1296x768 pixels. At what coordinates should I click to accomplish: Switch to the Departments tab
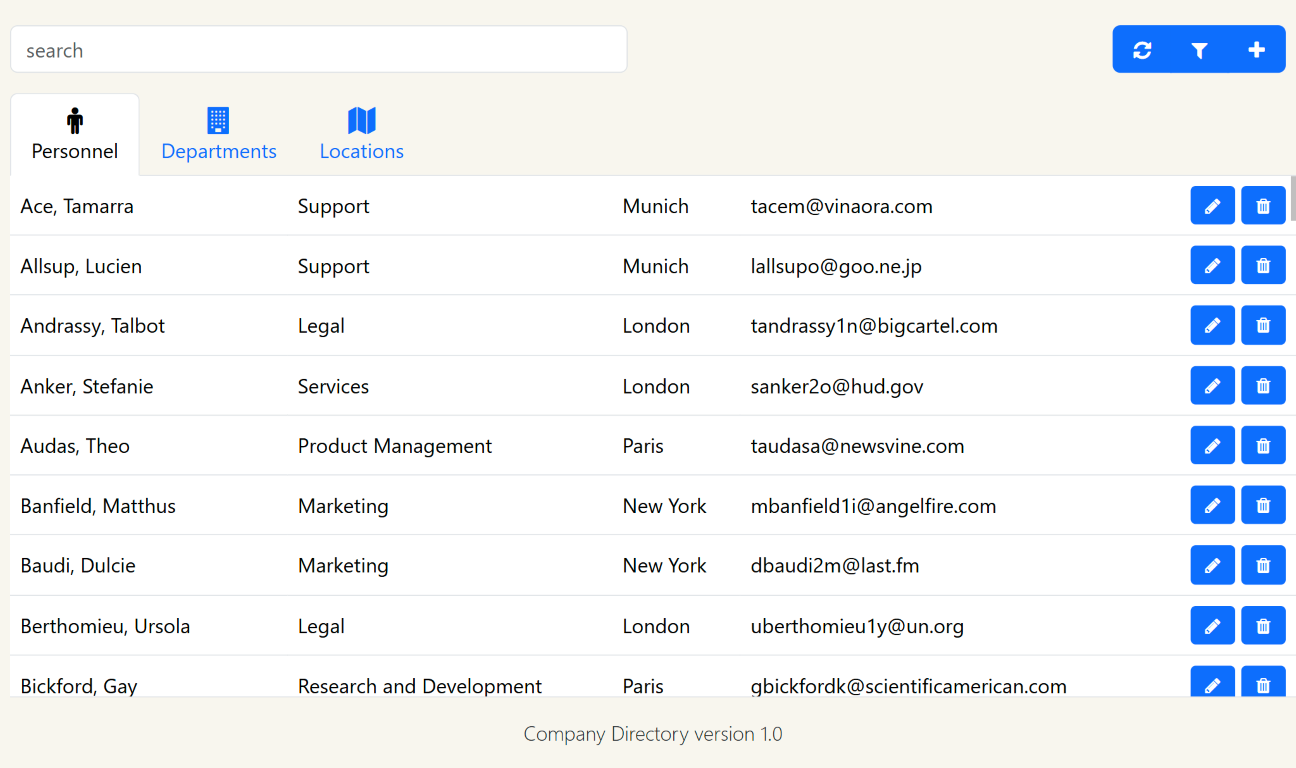tap(219, 135)
